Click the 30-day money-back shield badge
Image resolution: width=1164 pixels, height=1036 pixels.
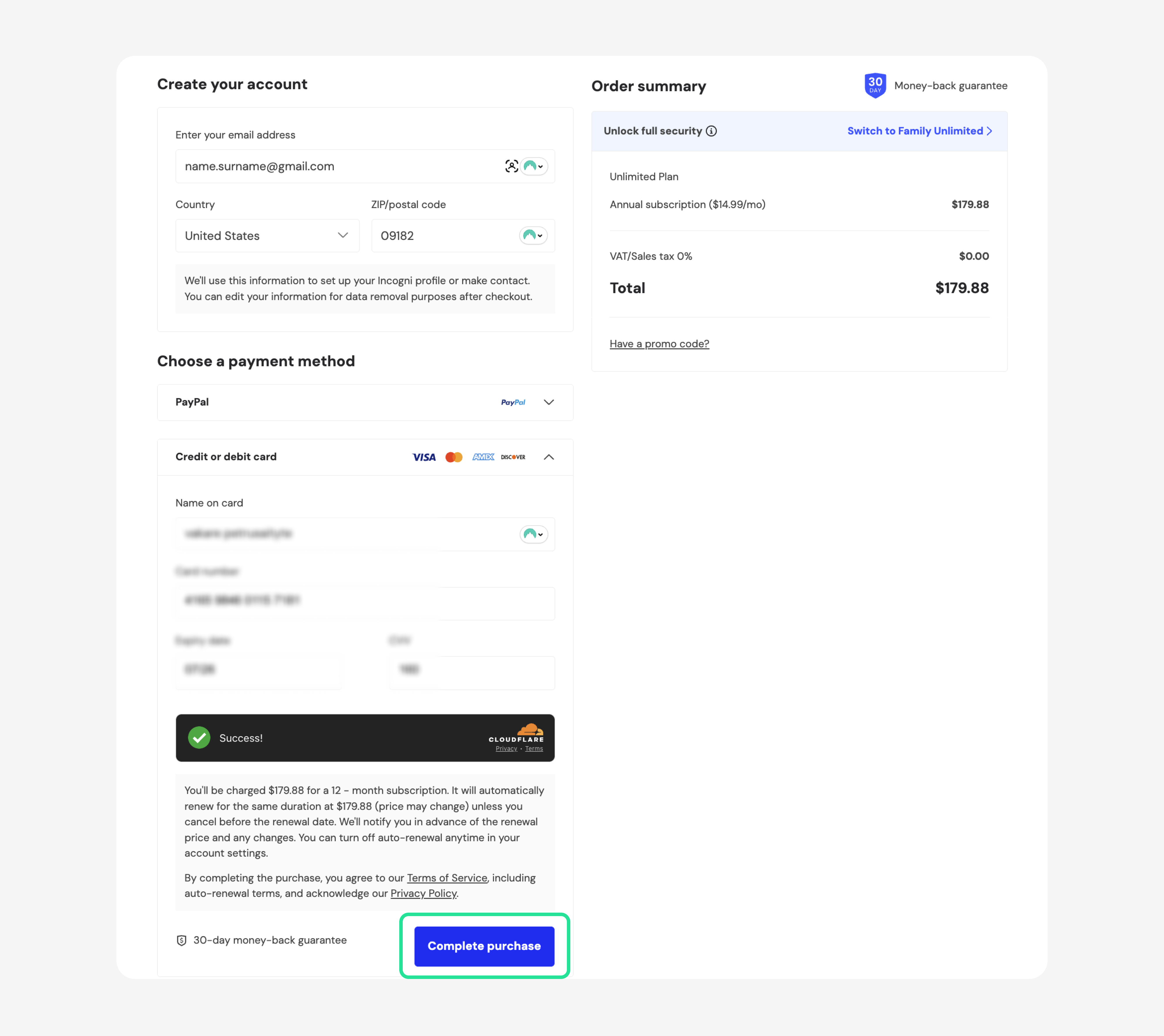875,86
